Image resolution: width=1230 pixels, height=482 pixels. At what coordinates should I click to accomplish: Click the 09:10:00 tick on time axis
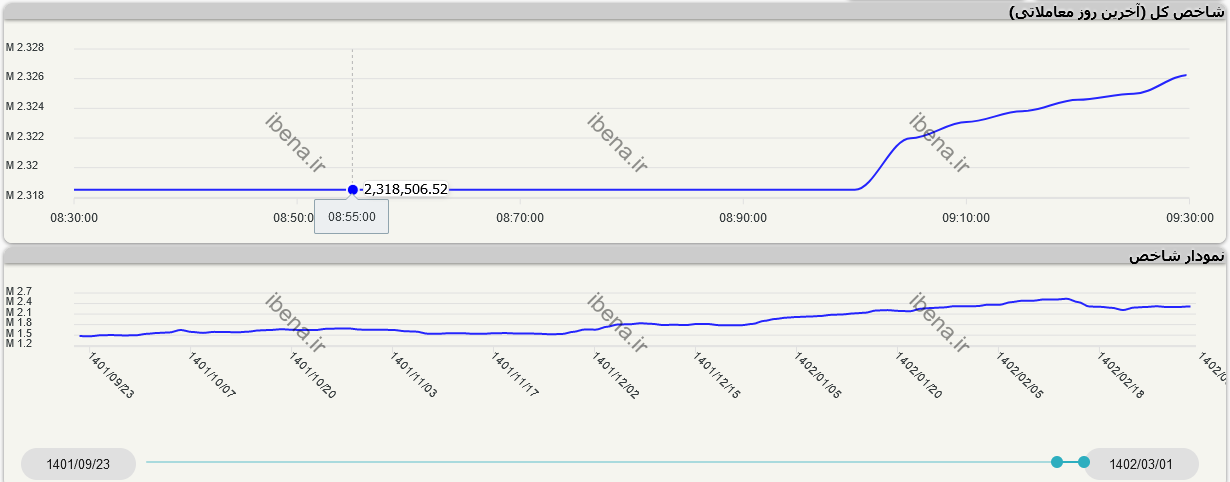click(965, 217)
